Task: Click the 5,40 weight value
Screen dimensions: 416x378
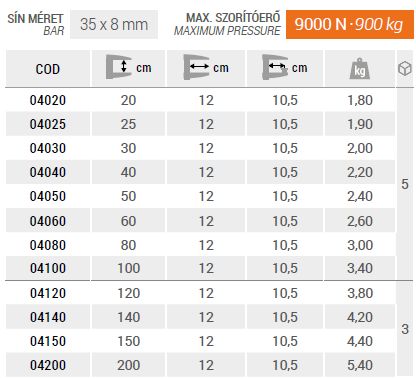Action: click(x=360, y=365)
